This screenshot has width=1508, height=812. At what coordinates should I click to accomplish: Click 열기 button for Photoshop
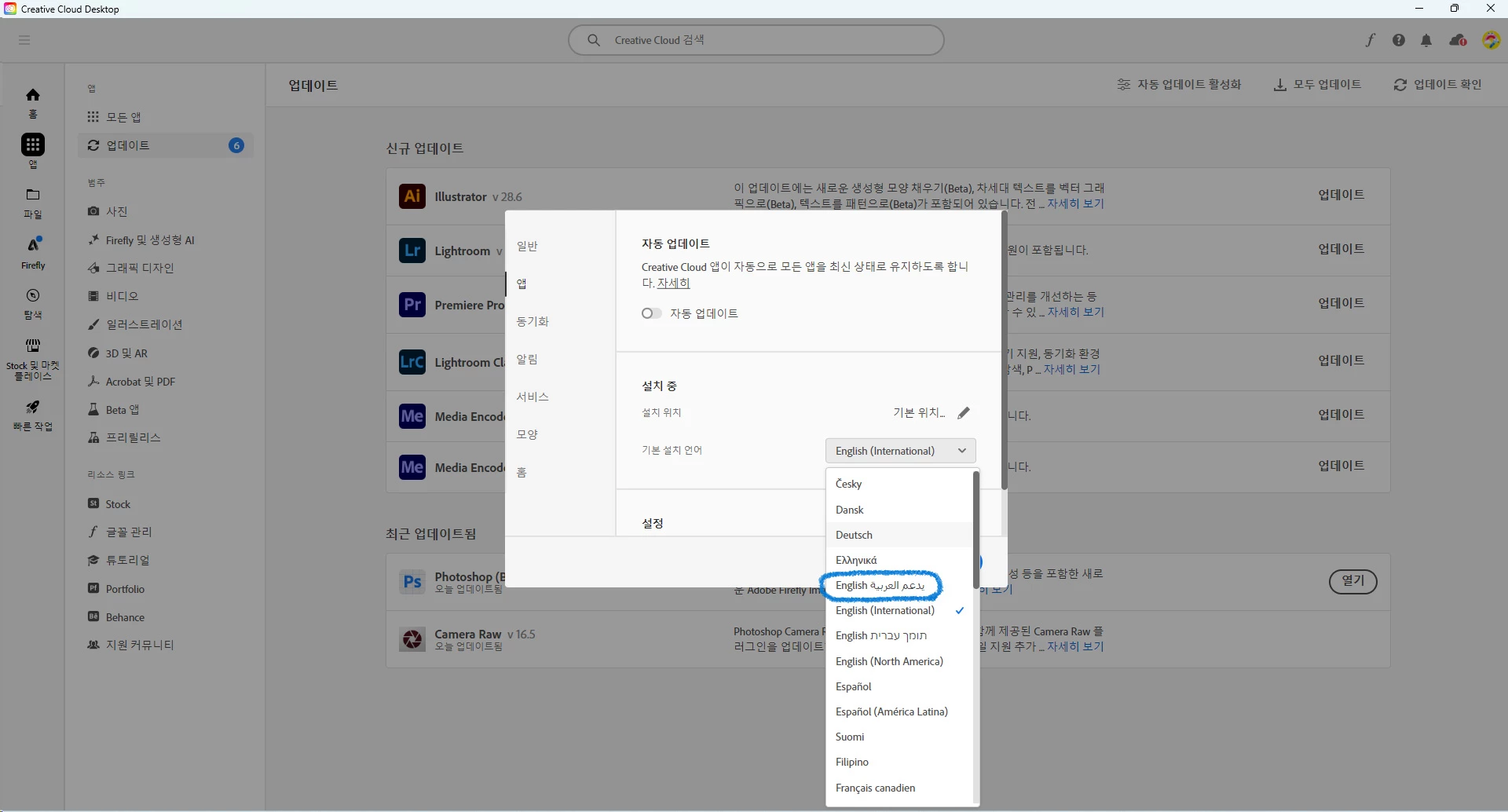(x=1352, y=581)
